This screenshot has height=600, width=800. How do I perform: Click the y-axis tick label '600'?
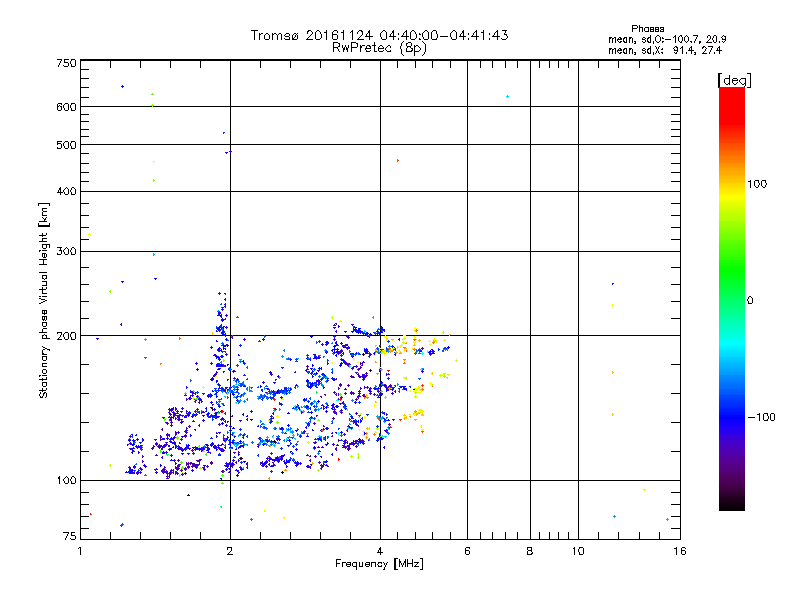(66, 107)
